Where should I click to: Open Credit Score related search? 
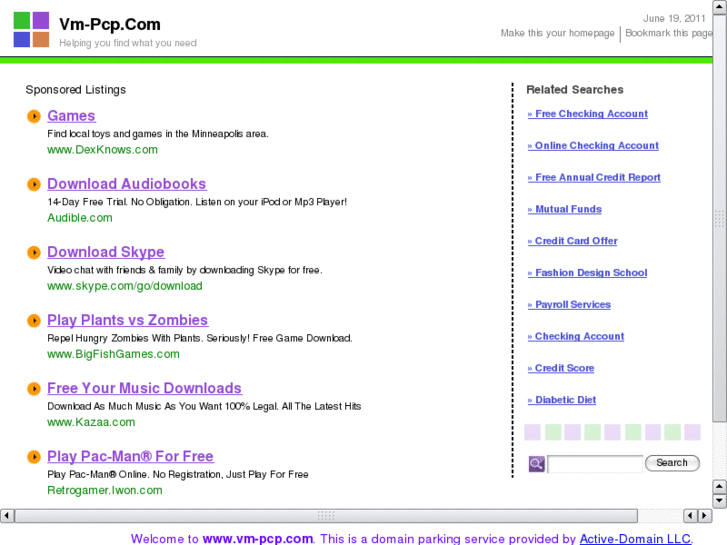click(561, 368)
